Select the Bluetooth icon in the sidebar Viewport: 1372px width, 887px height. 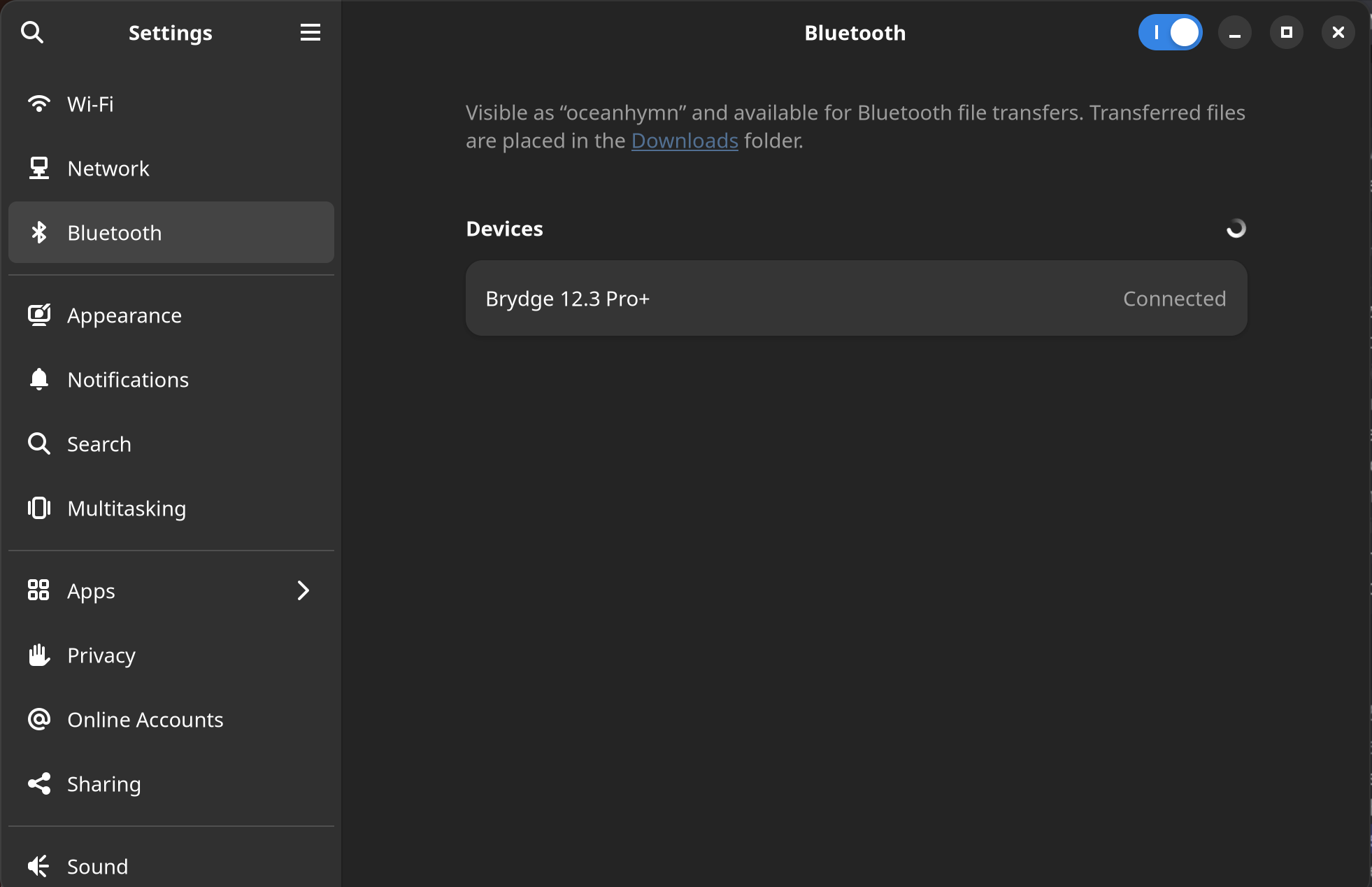coord(39,232)
